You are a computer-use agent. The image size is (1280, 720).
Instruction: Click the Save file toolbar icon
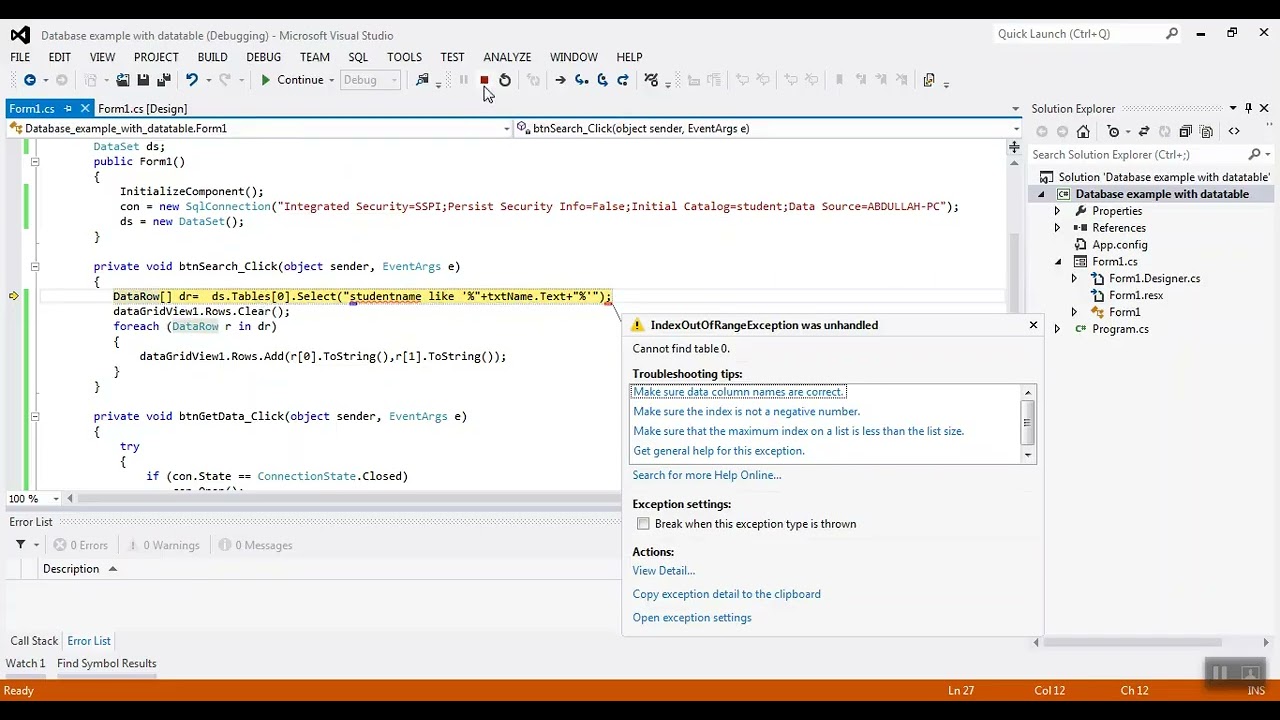pos(143,80)
